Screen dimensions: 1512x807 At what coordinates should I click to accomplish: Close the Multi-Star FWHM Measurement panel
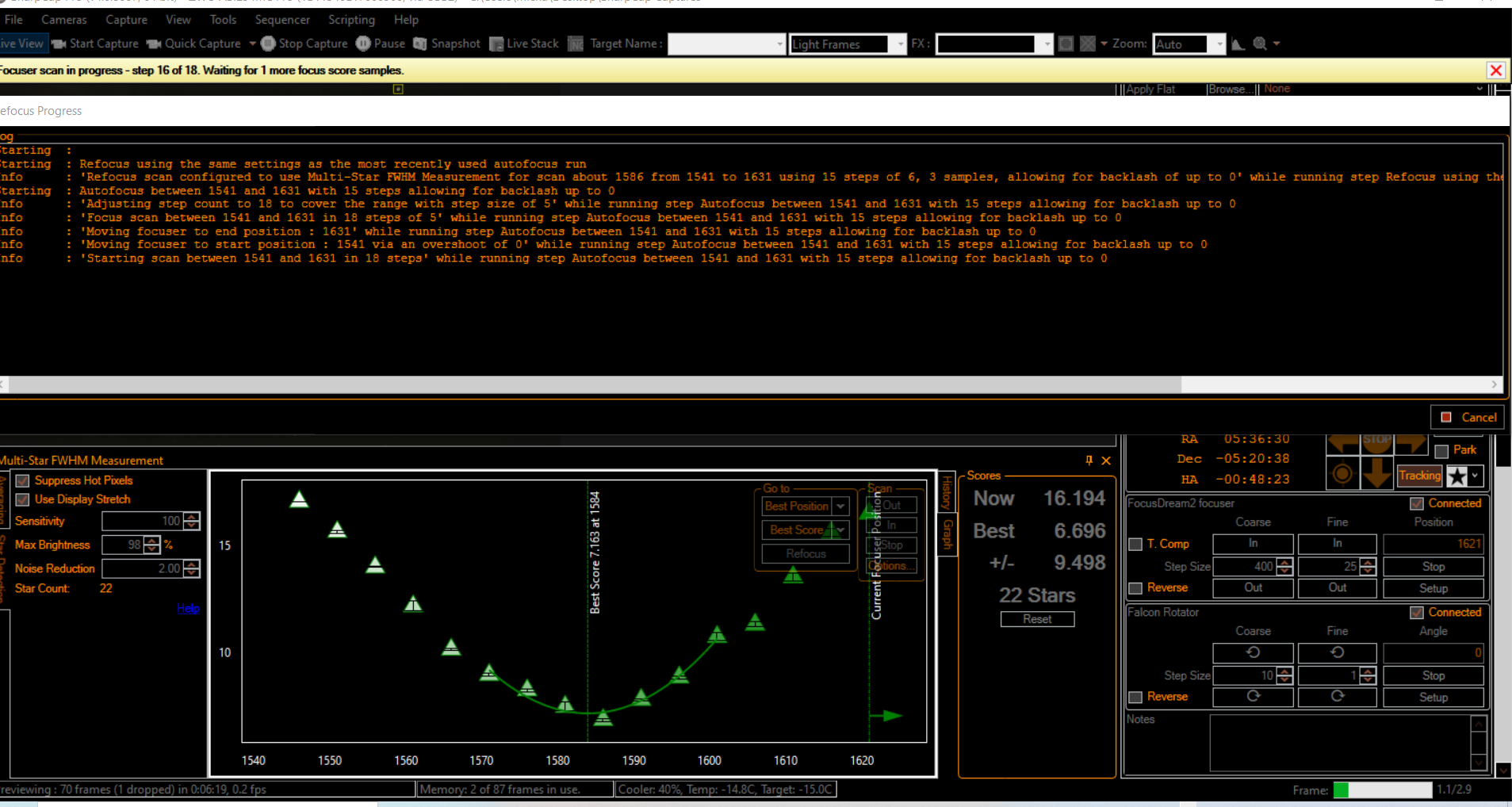pos(1106,461)
